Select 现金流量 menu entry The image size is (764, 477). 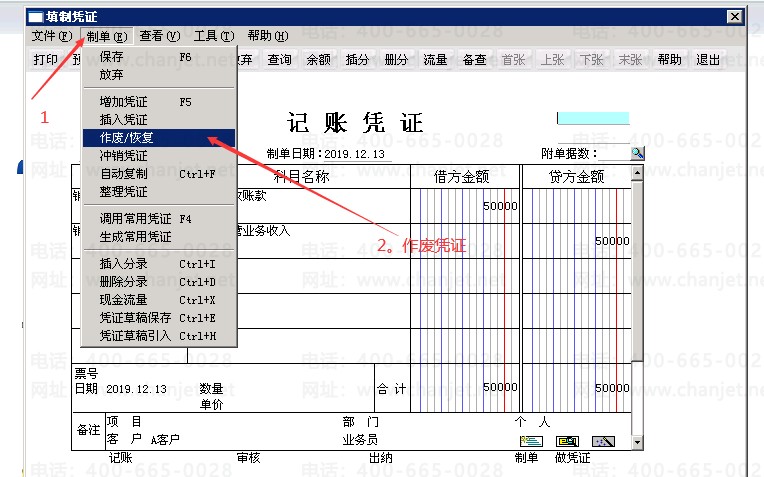click(159, 300)
